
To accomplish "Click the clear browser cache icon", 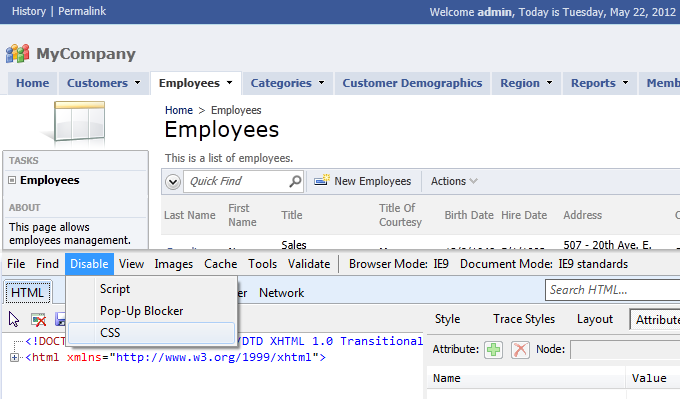I will pos(39,320).
